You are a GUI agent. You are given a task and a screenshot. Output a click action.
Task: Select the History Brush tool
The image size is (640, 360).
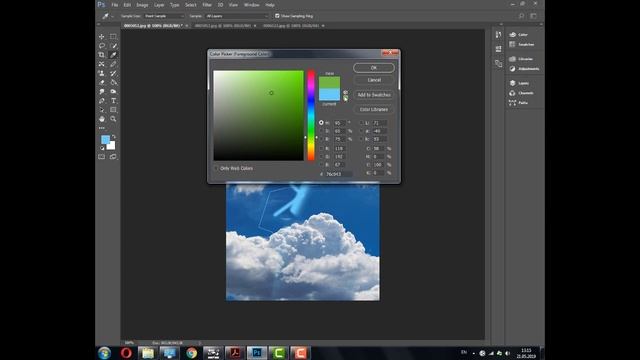113,73
